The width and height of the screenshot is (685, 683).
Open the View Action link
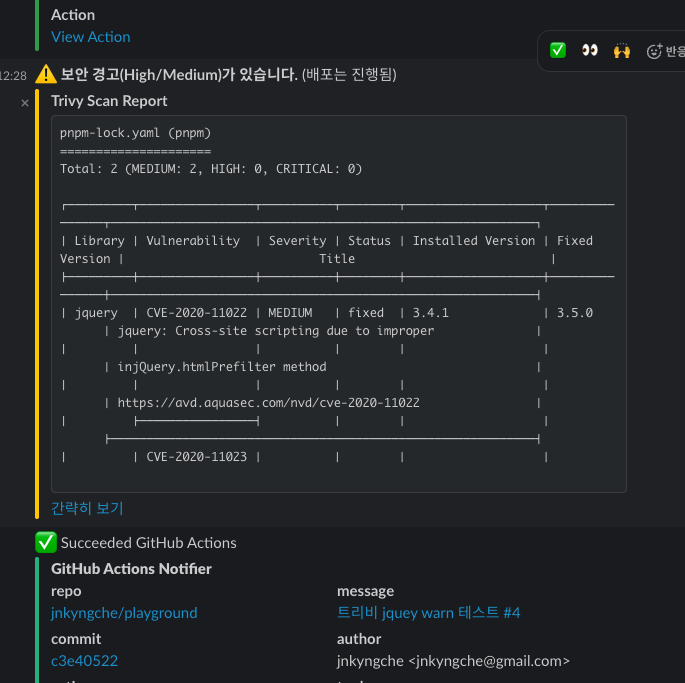[91, 37]
